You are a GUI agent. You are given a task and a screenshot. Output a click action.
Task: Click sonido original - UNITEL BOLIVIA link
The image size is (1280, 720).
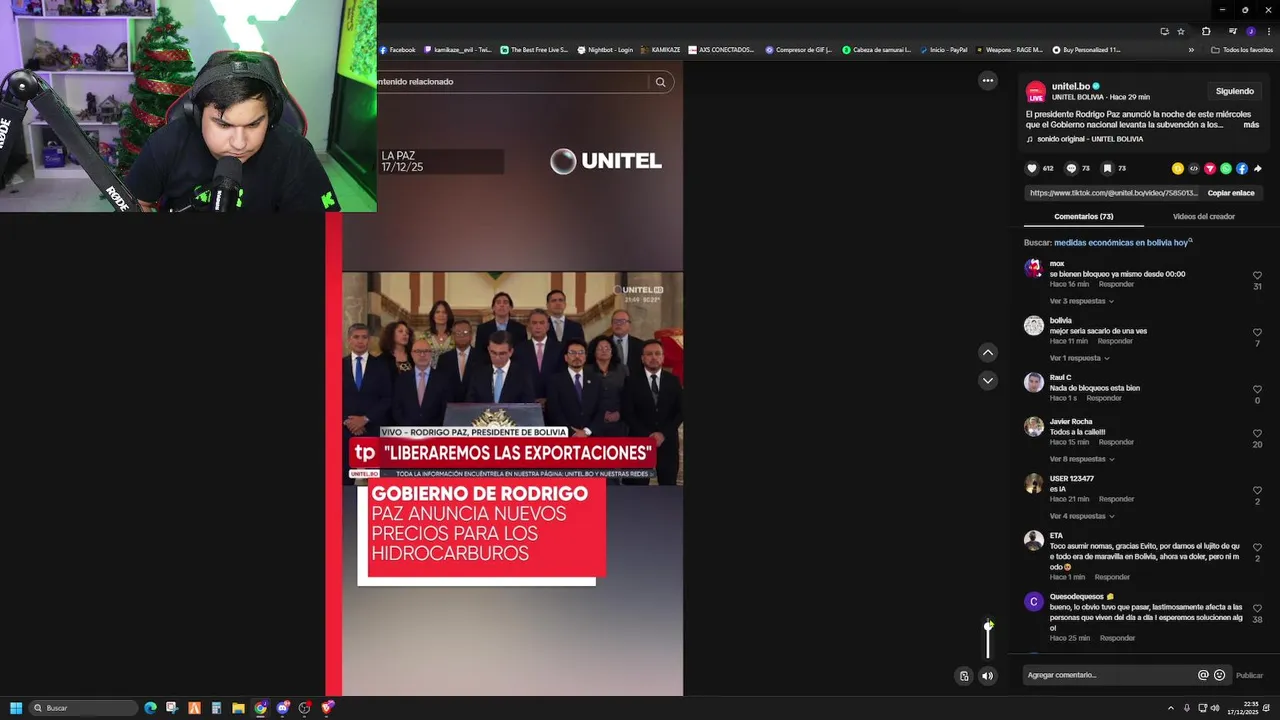(x=1090, y=139)
